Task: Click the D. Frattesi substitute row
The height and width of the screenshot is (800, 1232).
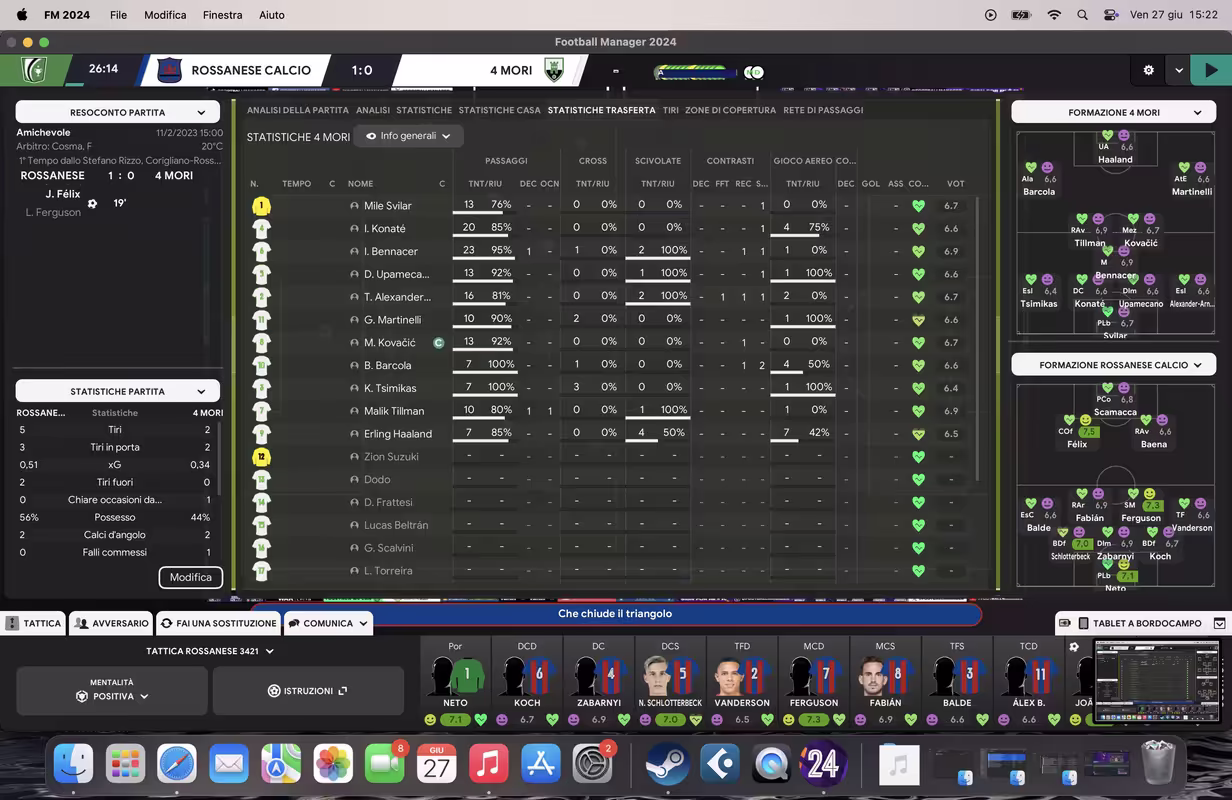Action: coord(610,502)
